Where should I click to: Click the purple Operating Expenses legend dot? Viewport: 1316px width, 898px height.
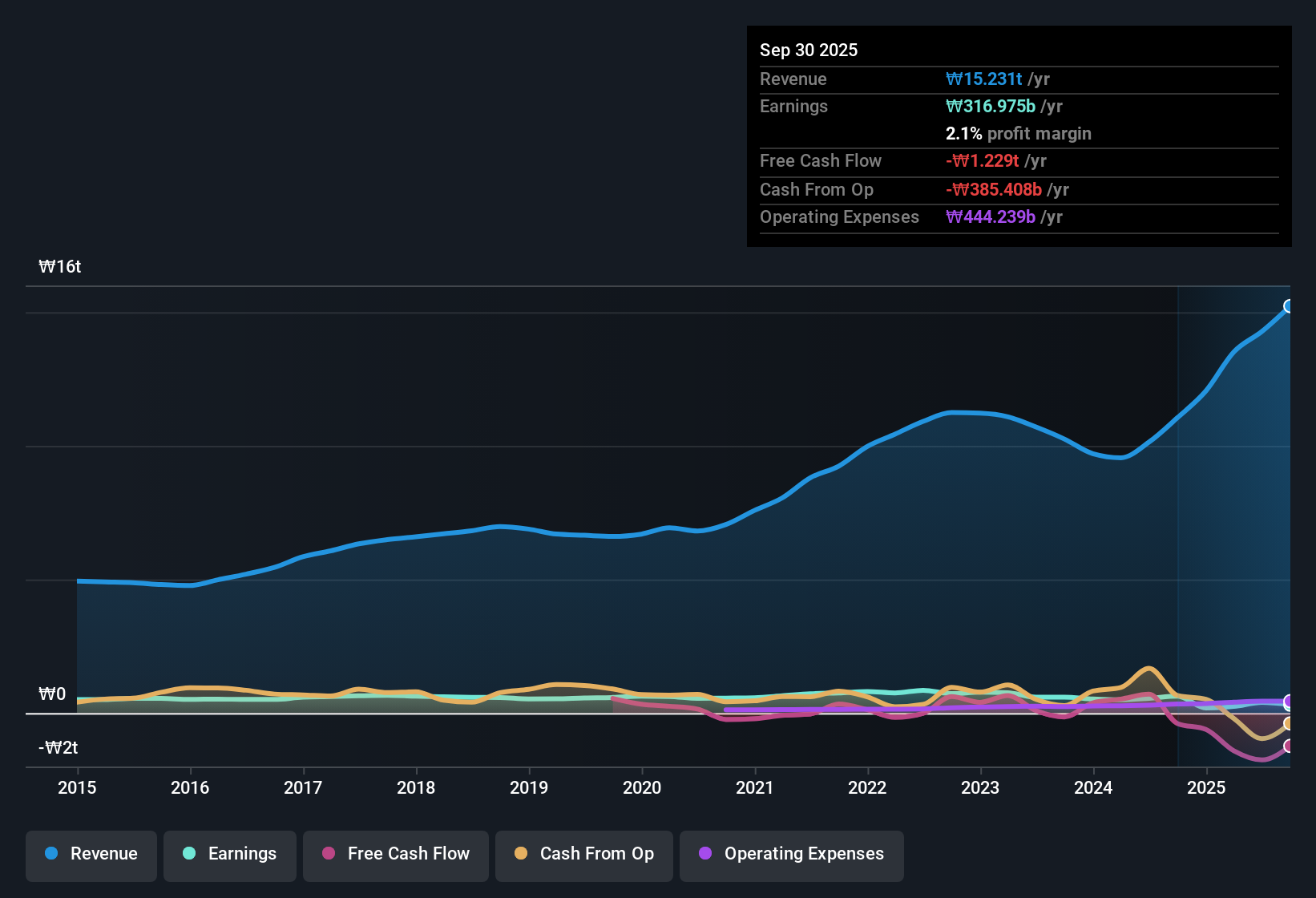point(704,854)
